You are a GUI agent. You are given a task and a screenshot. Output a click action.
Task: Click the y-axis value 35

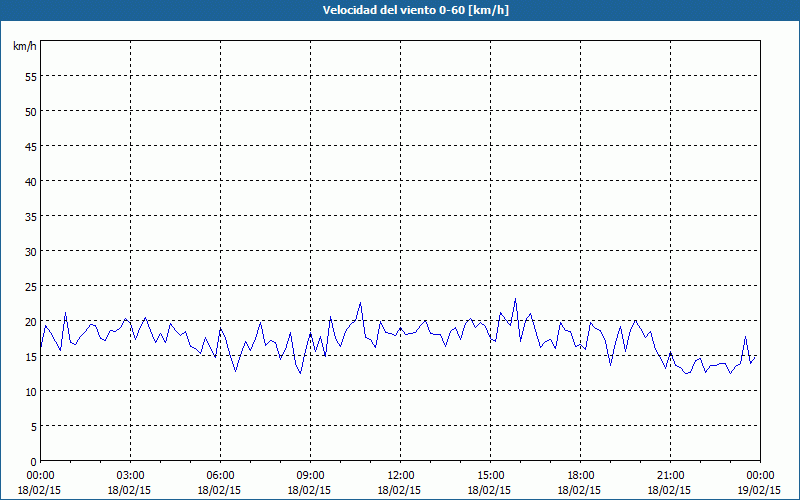click(x=31, y=216)
